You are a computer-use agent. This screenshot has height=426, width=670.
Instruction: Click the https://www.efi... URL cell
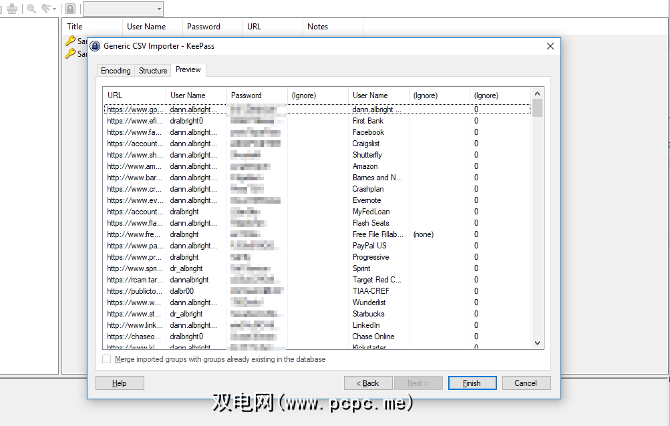point(134,121)
